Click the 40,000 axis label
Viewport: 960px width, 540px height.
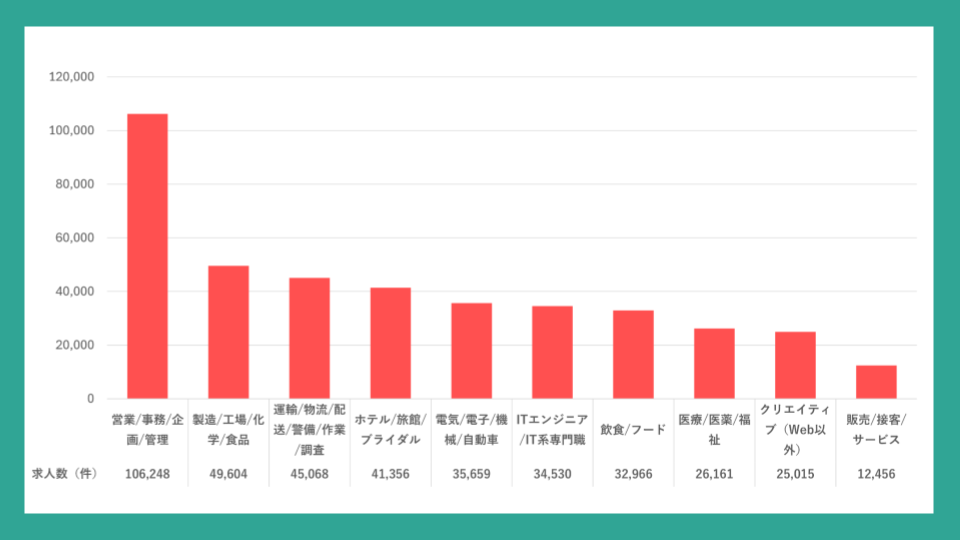[x=75, y=291]
